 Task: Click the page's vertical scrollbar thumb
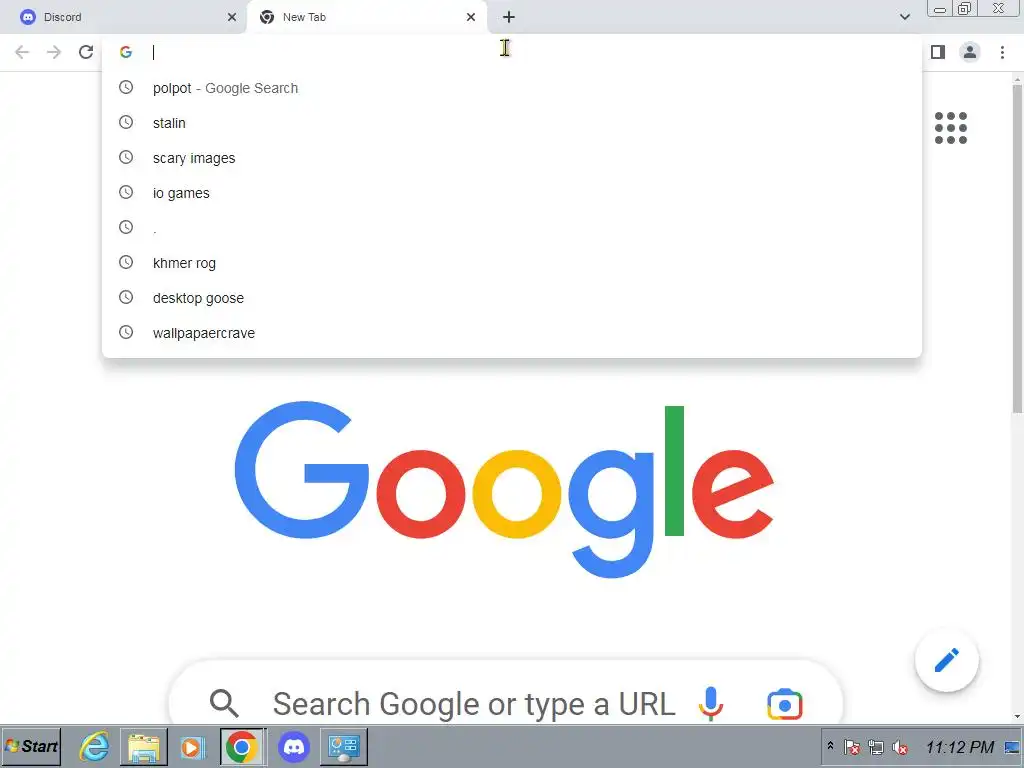[x=1017, y=248]
